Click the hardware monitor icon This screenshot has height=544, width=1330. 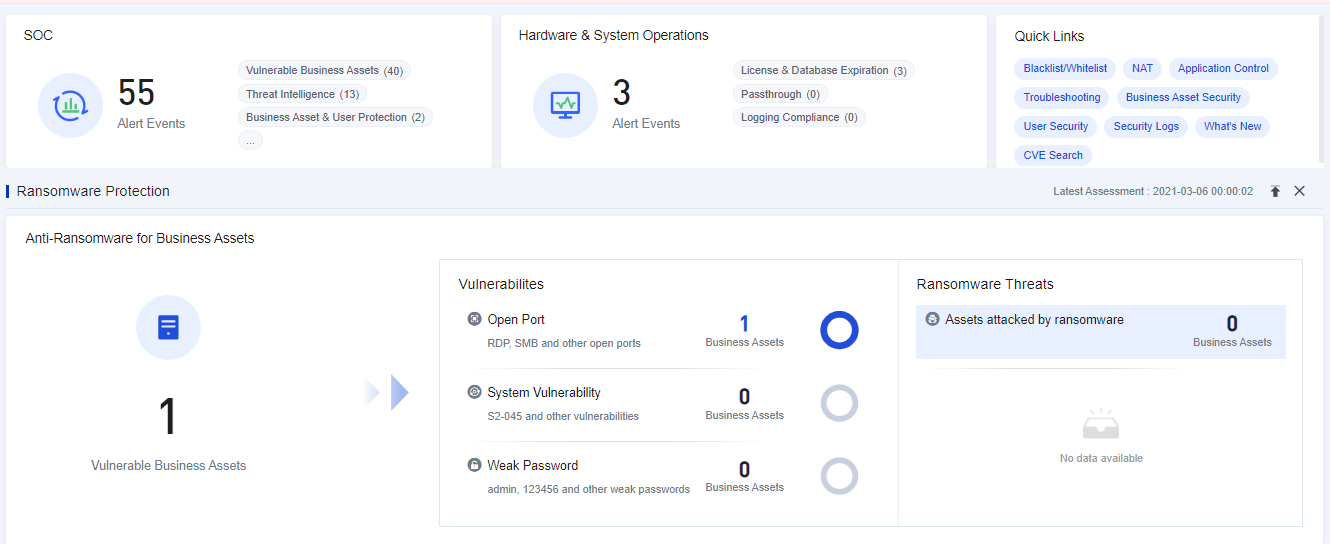point(565,105)
